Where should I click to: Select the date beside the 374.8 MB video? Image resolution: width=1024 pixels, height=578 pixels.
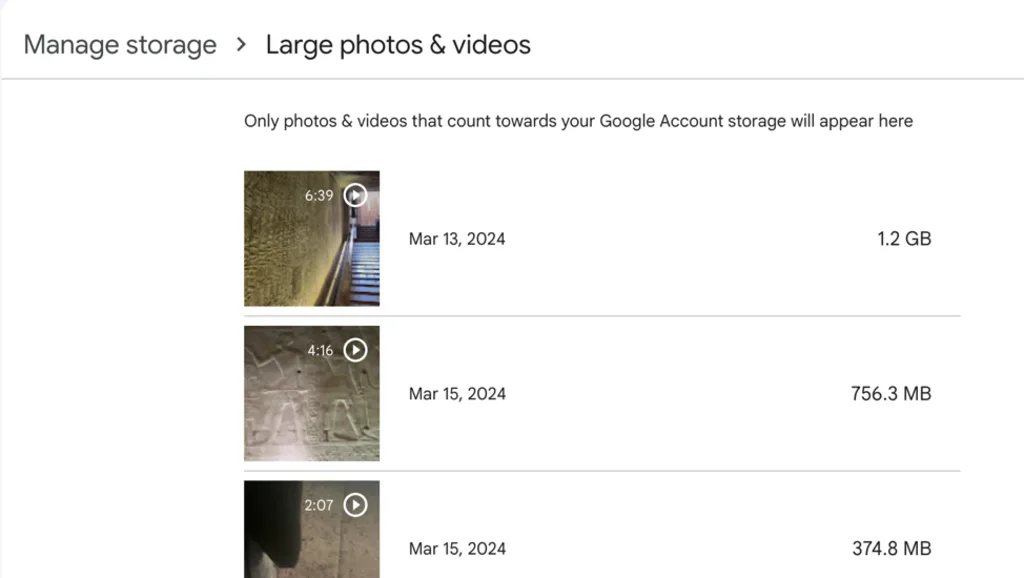457,549
